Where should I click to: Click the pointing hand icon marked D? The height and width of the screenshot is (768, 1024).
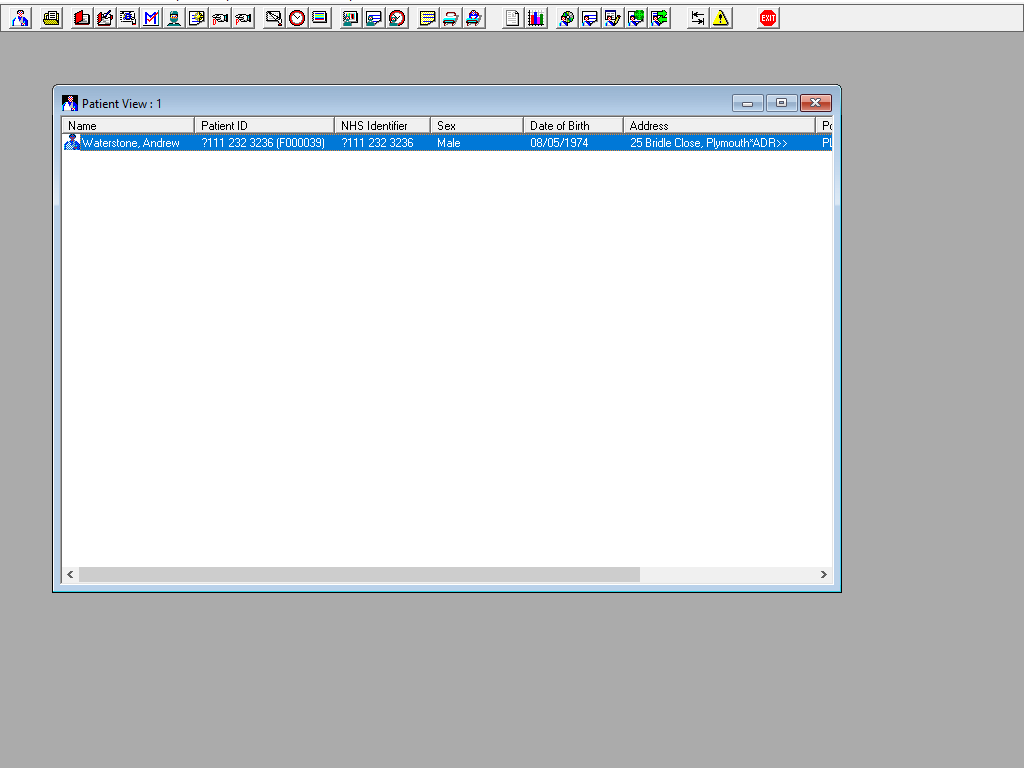220,18
